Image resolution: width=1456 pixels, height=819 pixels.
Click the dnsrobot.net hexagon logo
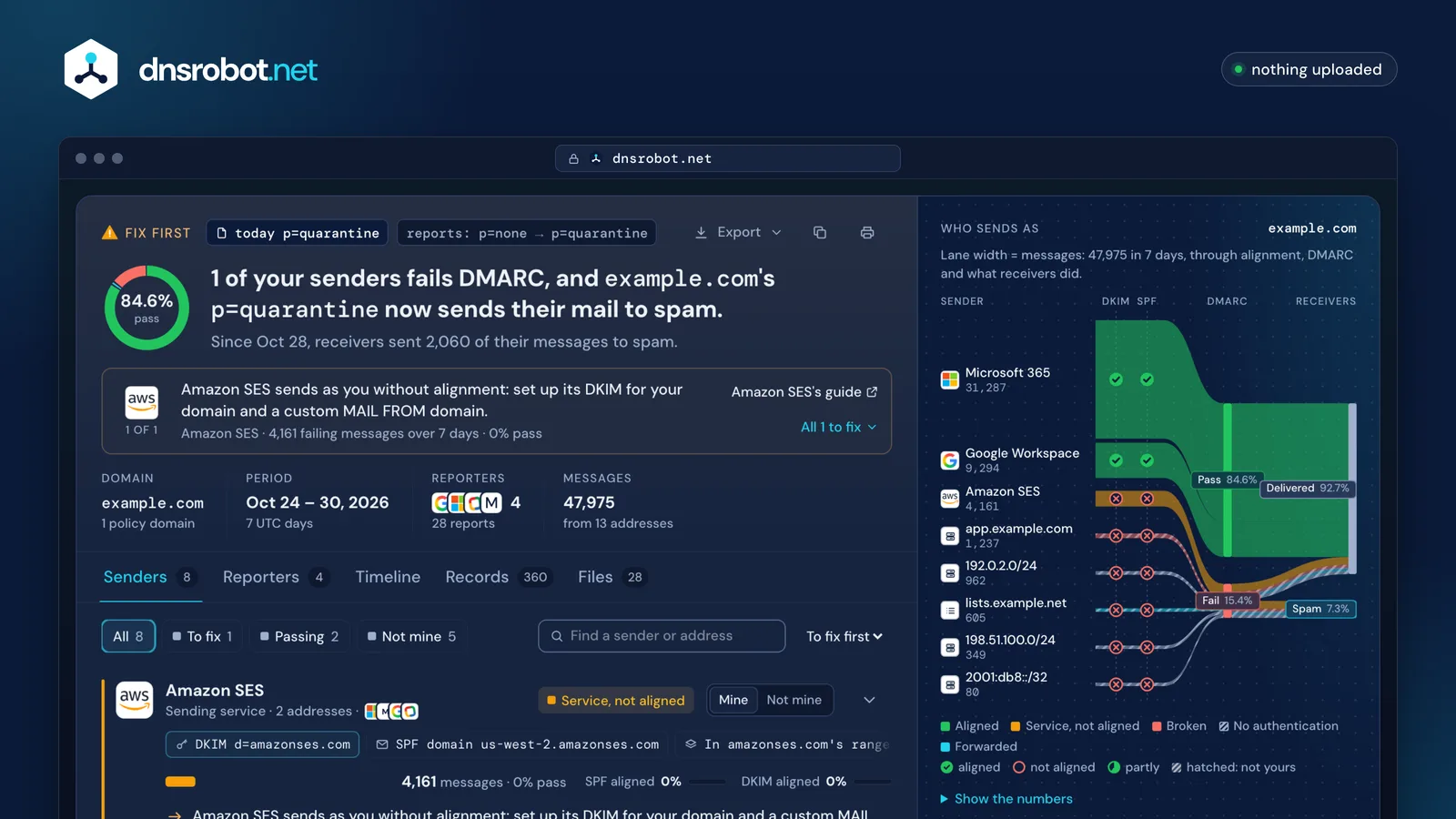pyautogui.click(x=91, y=69)
